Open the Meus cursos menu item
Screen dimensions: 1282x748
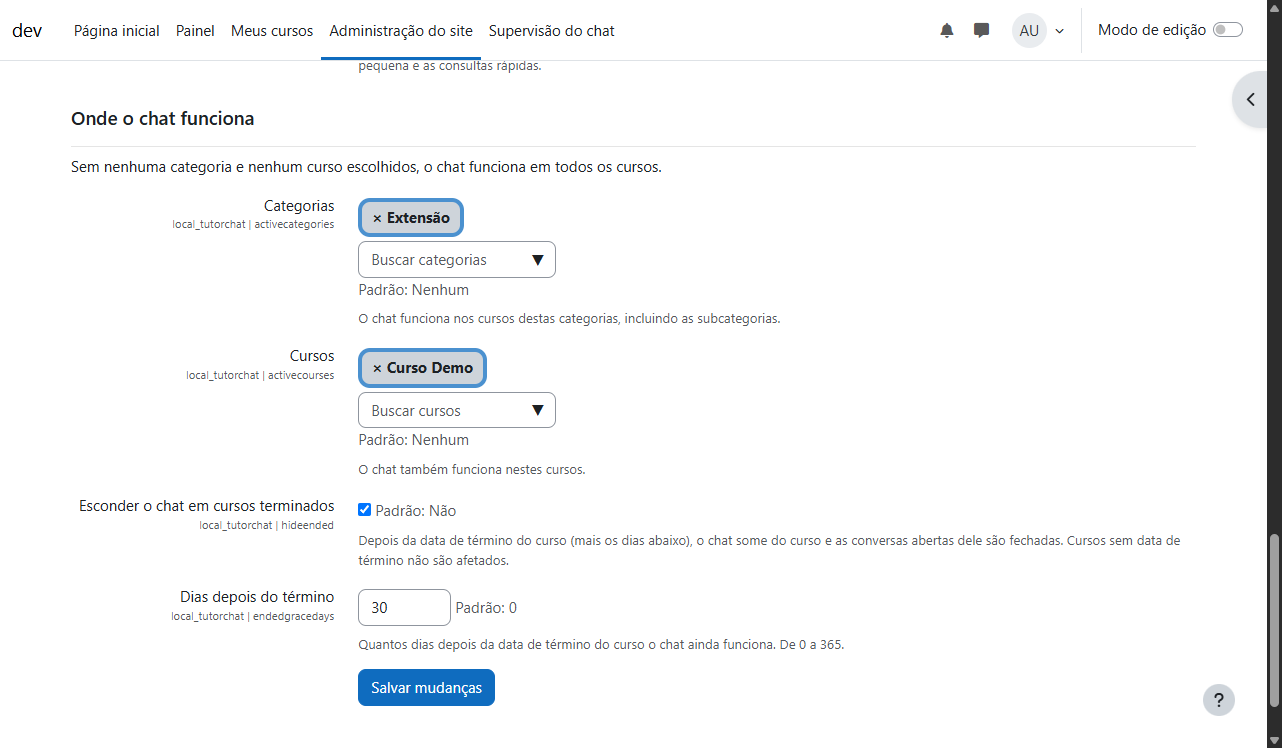pos(272,31)
